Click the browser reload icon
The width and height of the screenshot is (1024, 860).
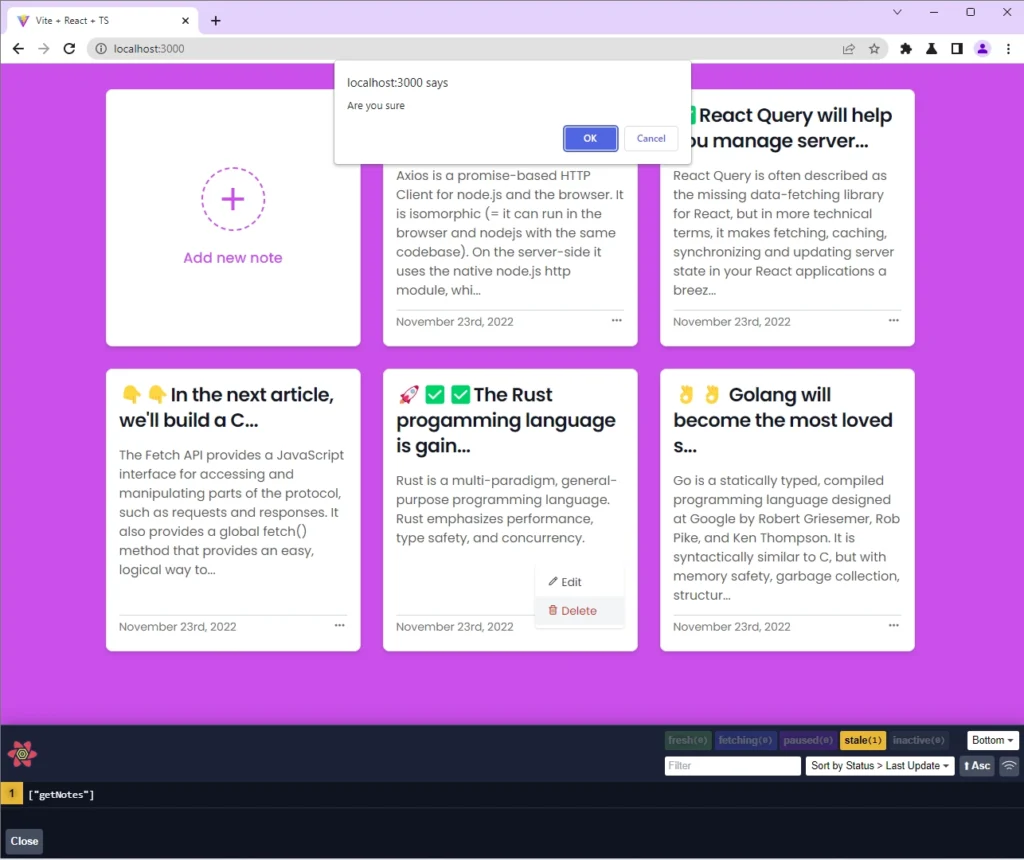(x=69, y=48)
